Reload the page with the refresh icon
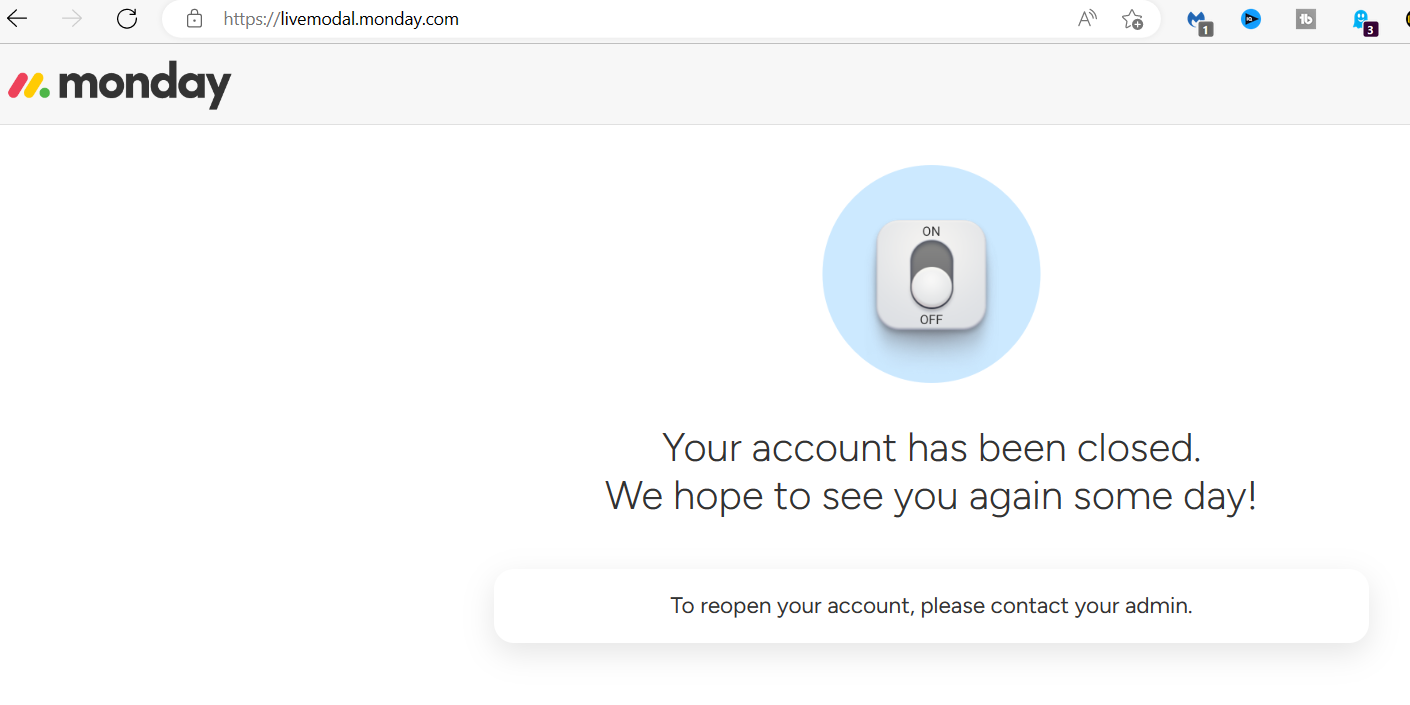Viewport: 1410px width, 705px height. [127, 18]
